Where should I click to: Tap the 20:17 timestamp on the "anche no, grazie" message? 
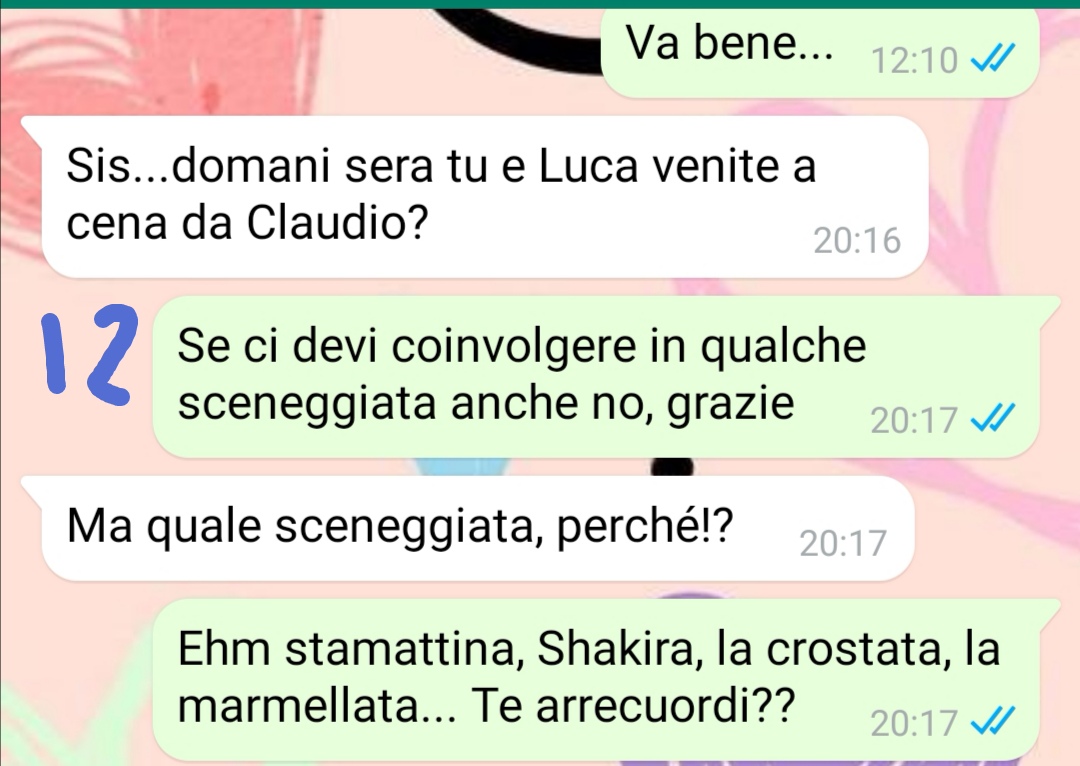(914, 420)
